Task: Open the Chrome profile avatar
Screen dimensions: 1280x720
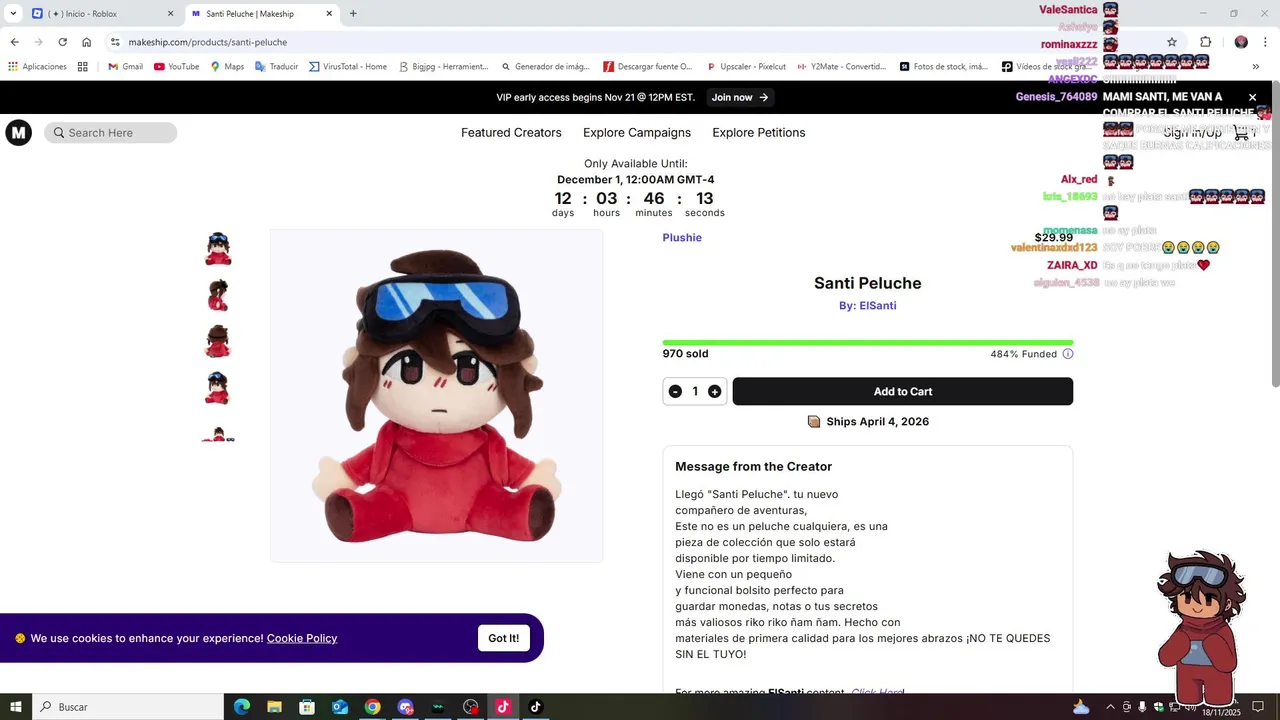Action: (x=1241, y=42)
